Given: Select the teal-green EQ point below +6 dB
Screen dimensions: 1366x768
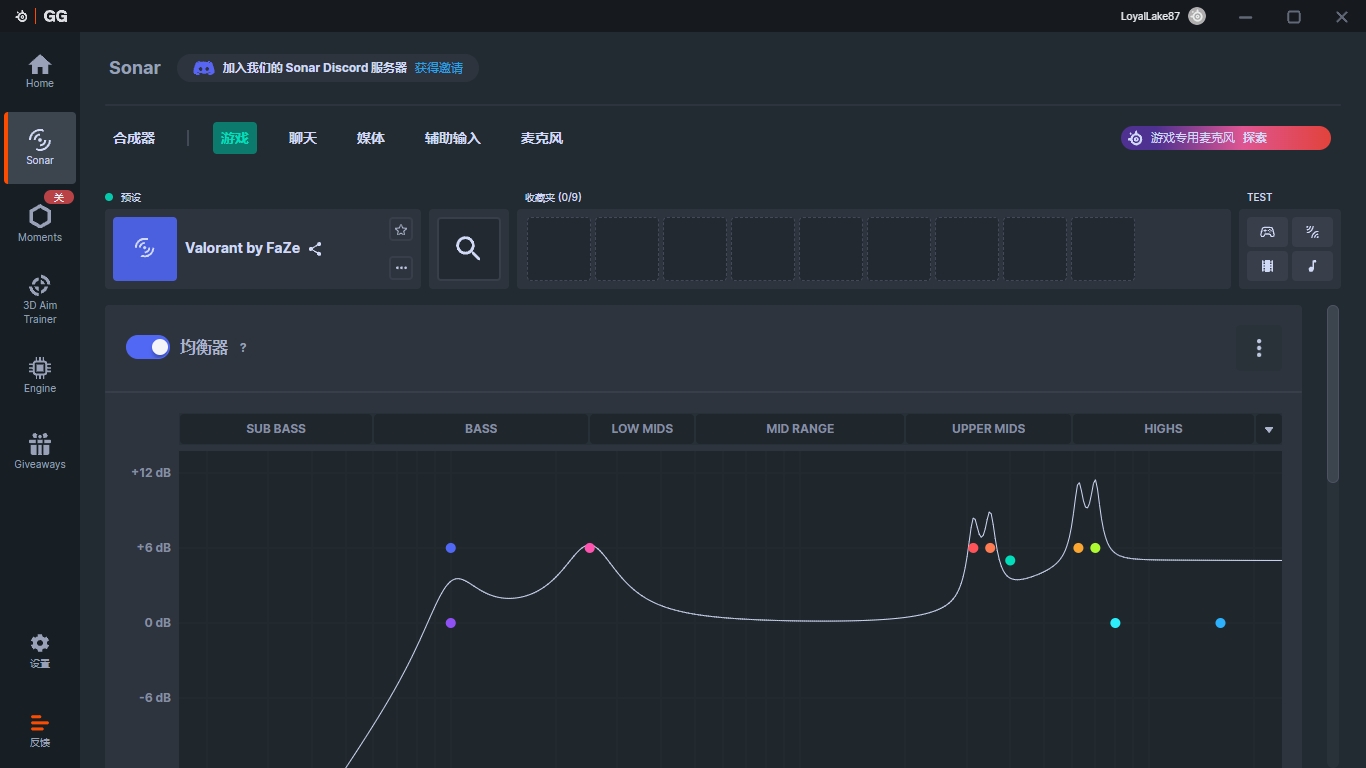Looking at the screenshot, I should click(x=1010, y=561).
